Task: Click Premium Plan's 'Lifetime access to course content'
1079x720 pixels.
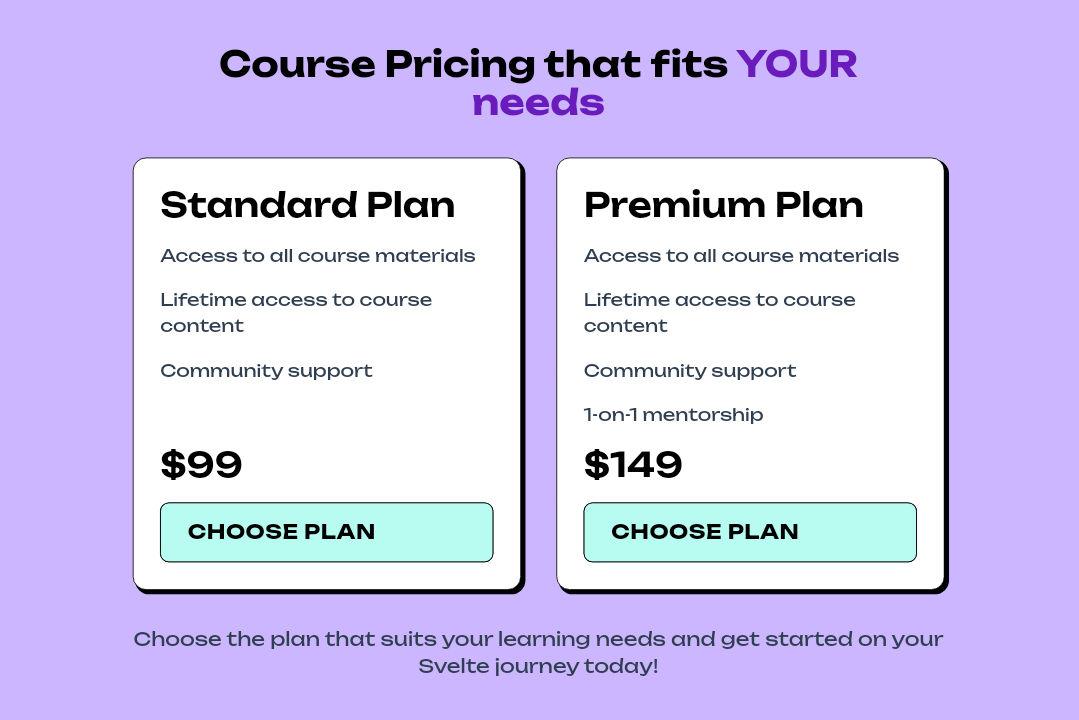Action: (x=719, y=312)
